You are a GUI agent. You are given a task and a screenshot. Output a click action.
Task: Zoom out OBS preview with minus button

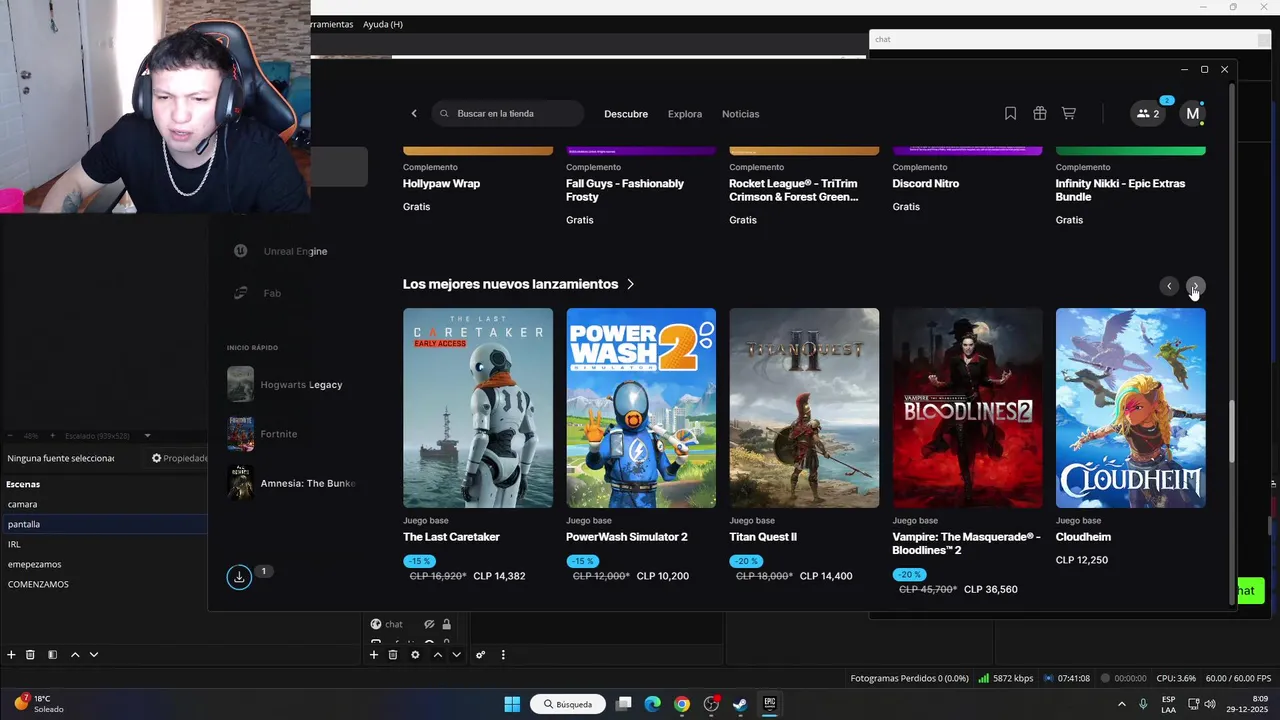(11, 436)
